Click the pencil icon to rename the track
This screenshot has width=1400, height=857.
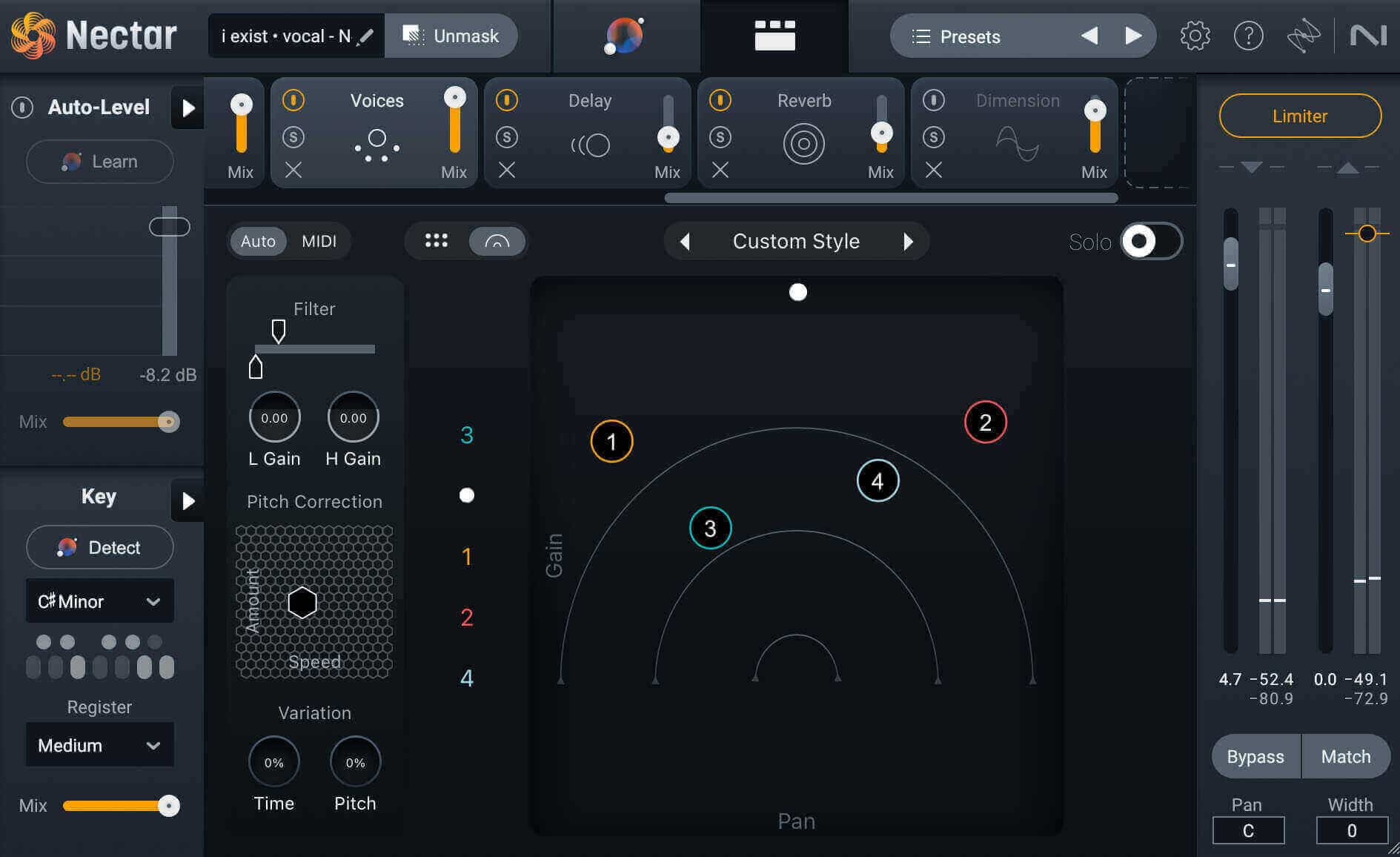[x=365, y=36]
